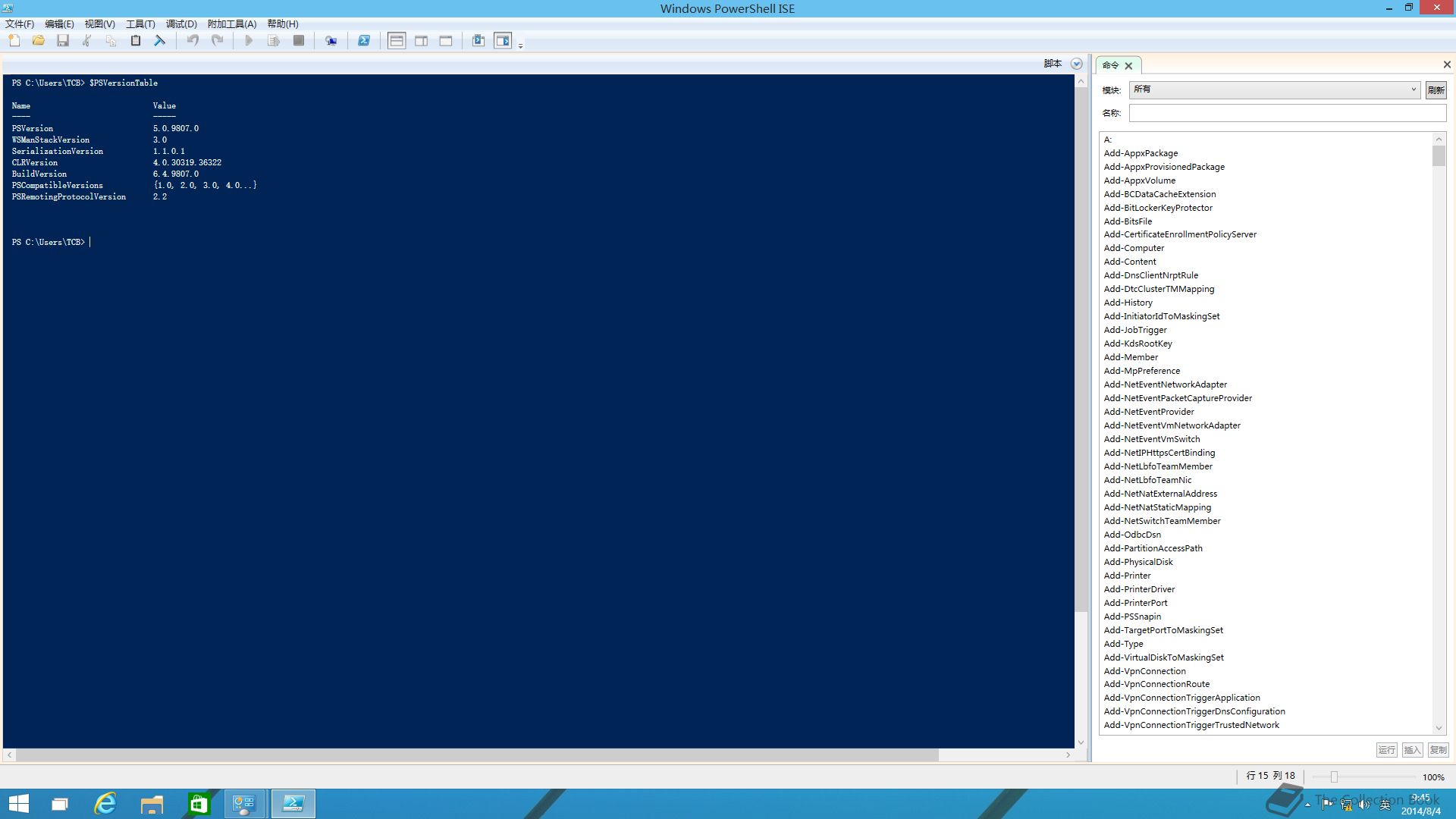Image resolution: width=1456 pixels, height=819 pixels.
Task: Click console horizontal scrollbar right arrow
Action: (x=1068, y=755)
